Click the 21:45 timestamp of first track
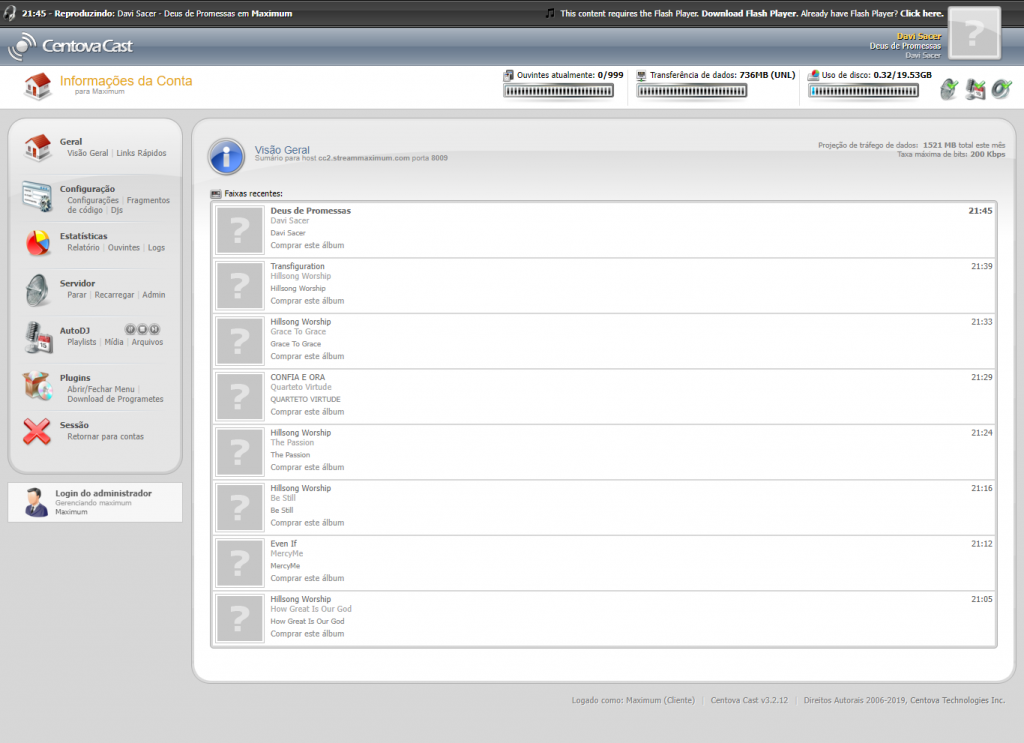Screen dimensions: 1024x743 [980, 211]
